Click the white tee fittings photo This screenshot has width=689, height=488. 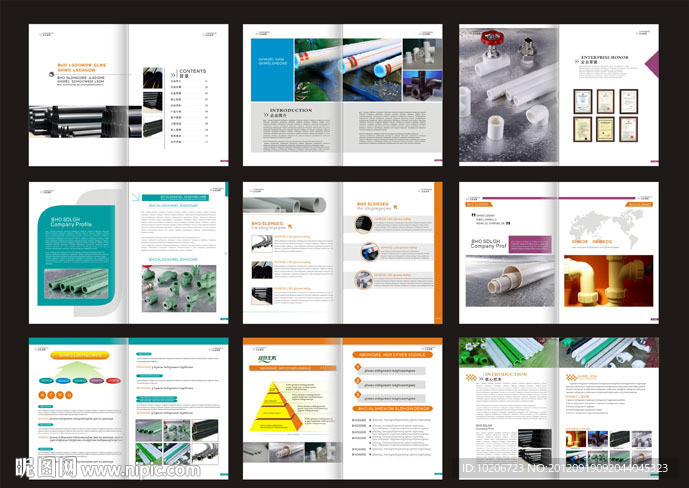click(422, 54)
